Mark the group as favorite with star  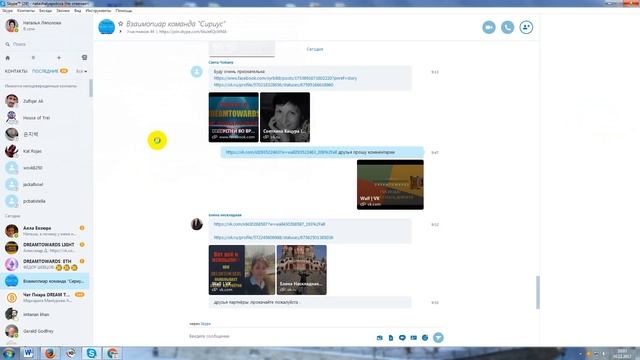click(x=120, y=24)
